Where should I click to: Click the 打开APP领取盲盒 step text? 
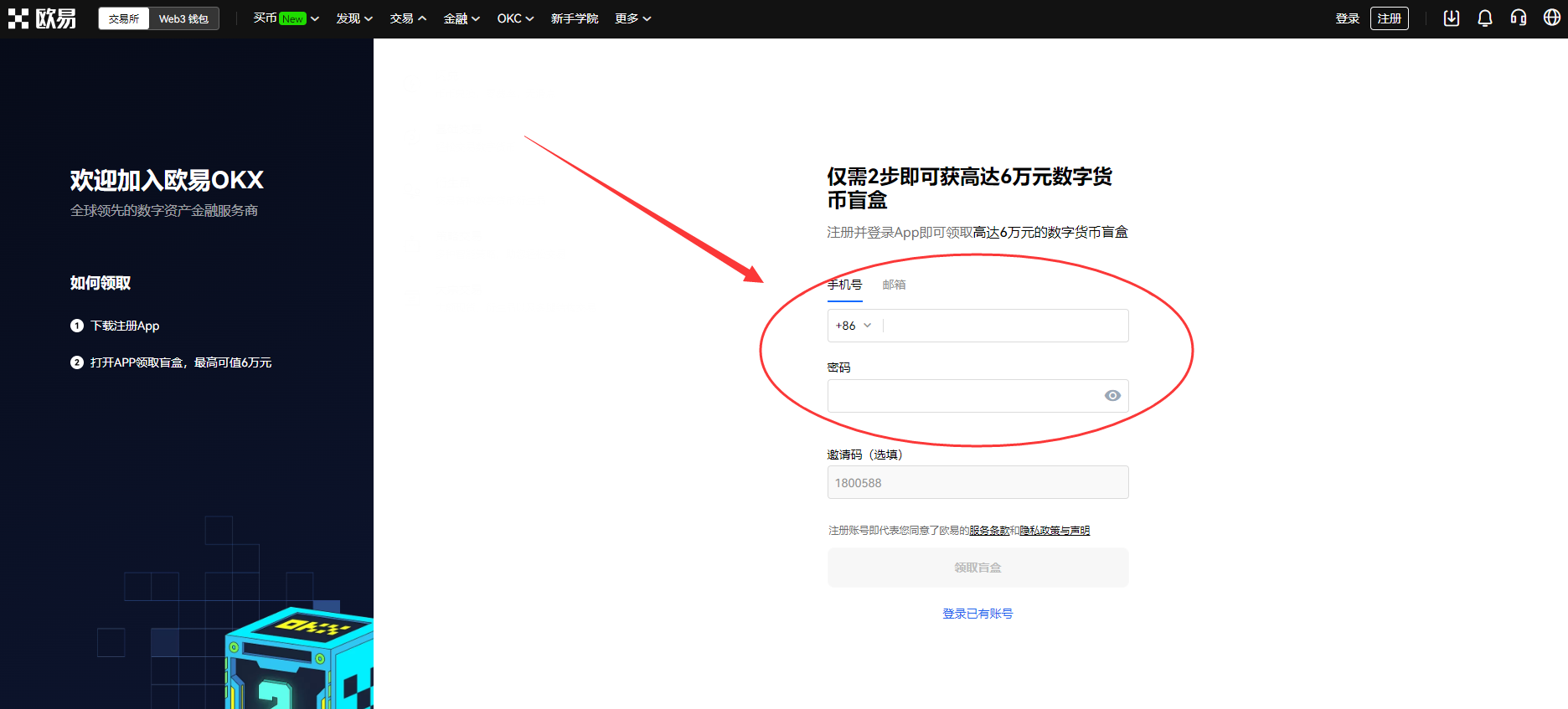181,362
